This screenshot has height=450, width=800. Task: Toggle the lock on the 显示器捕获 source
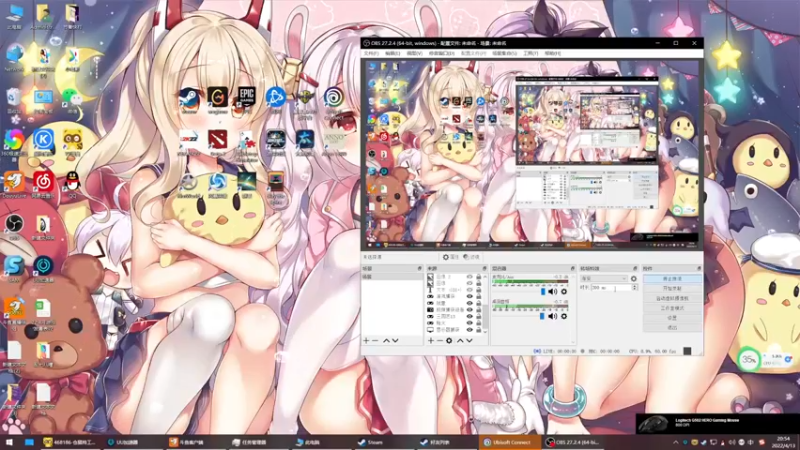479,330
